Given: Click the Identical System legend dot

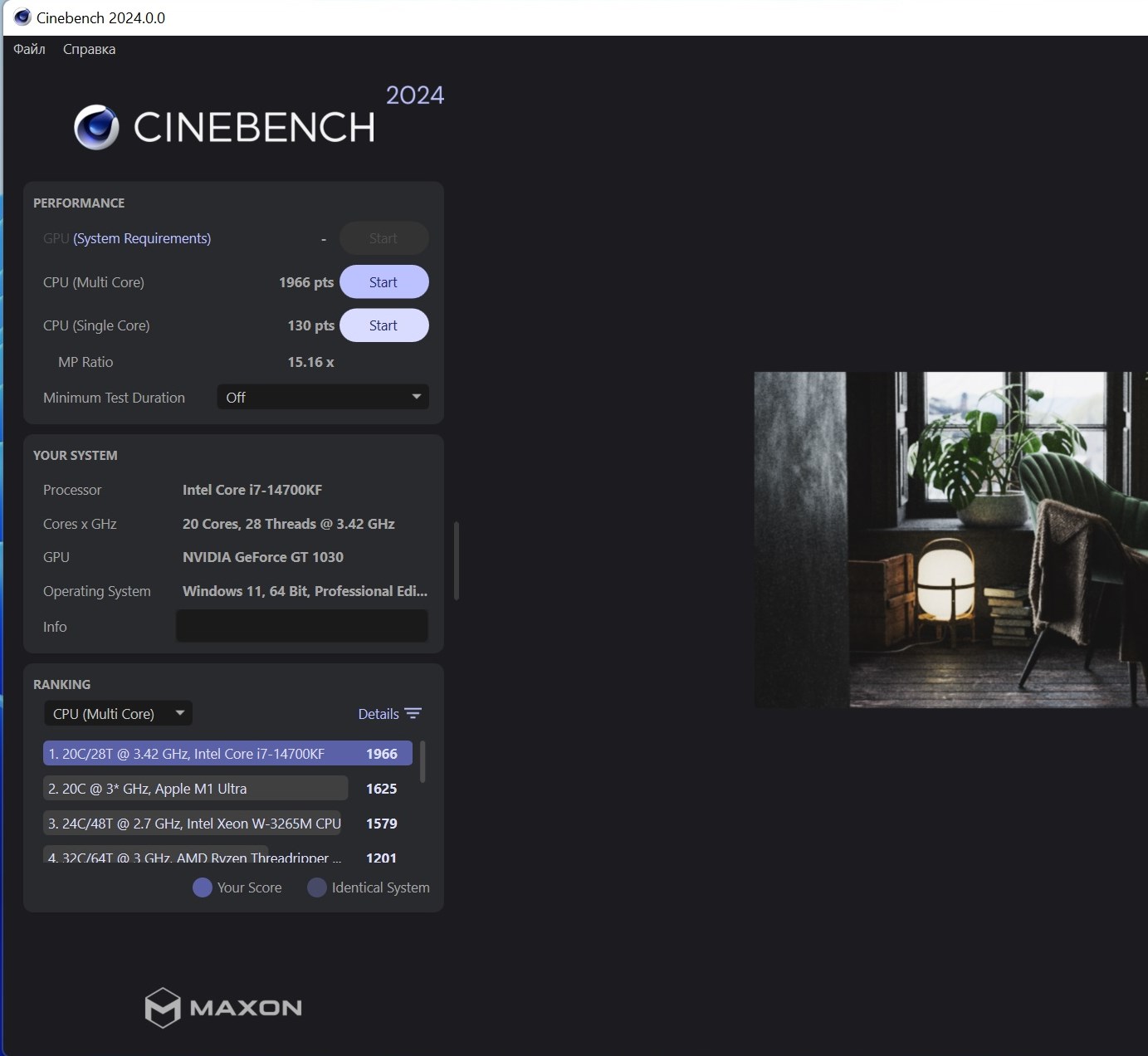Looking at the screenshot, I should tap(317, 887).
